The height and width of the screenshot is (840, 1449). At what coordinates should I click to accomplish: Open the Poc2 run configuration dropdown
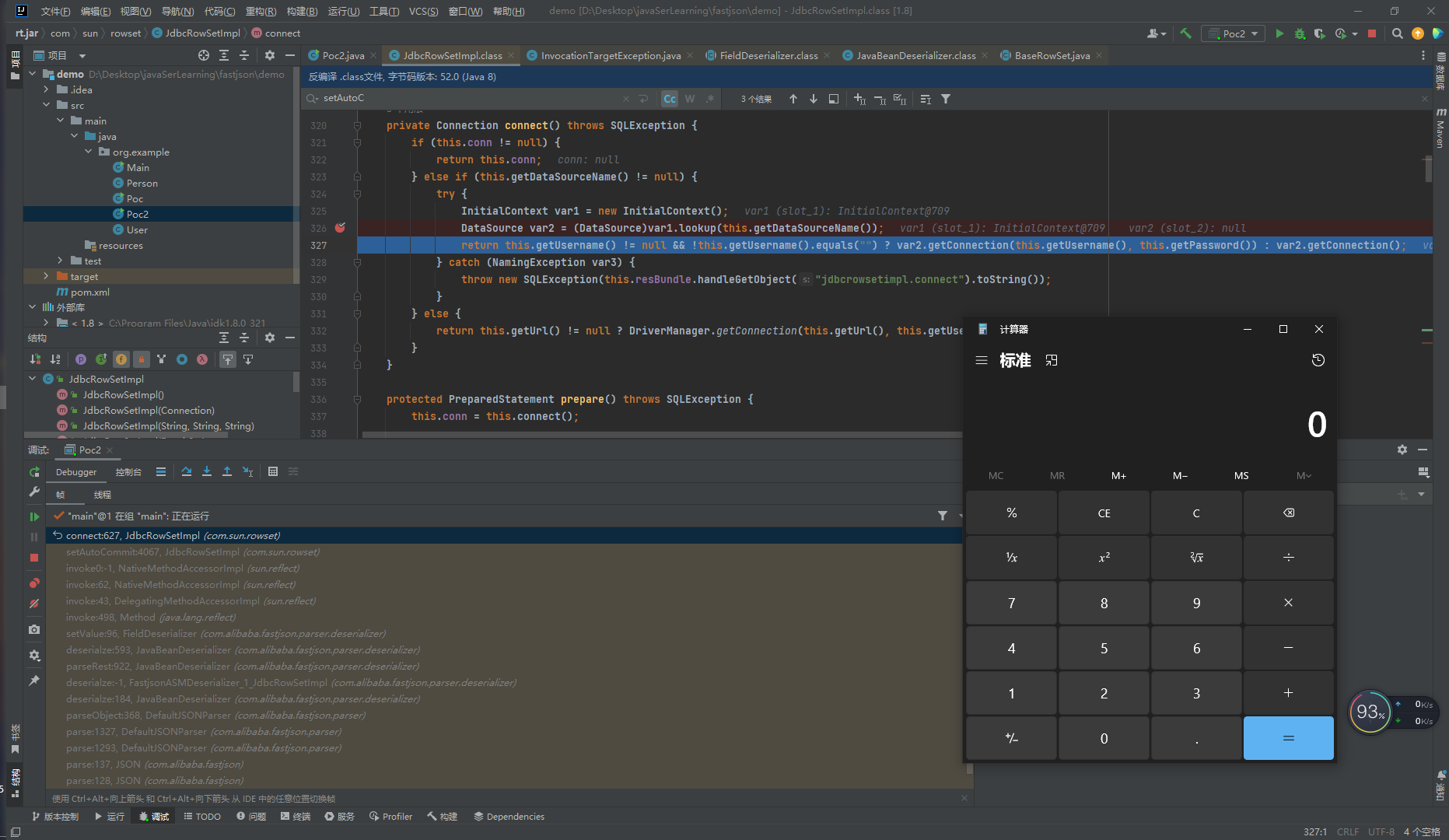pos(1233,33)
